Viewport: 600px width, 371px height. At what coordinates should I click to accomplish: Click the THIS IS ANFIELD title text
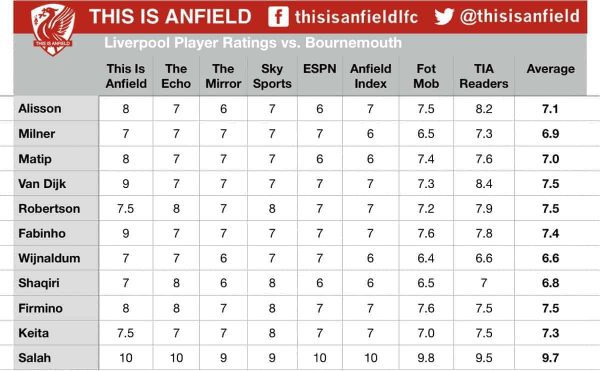(170, 17)
